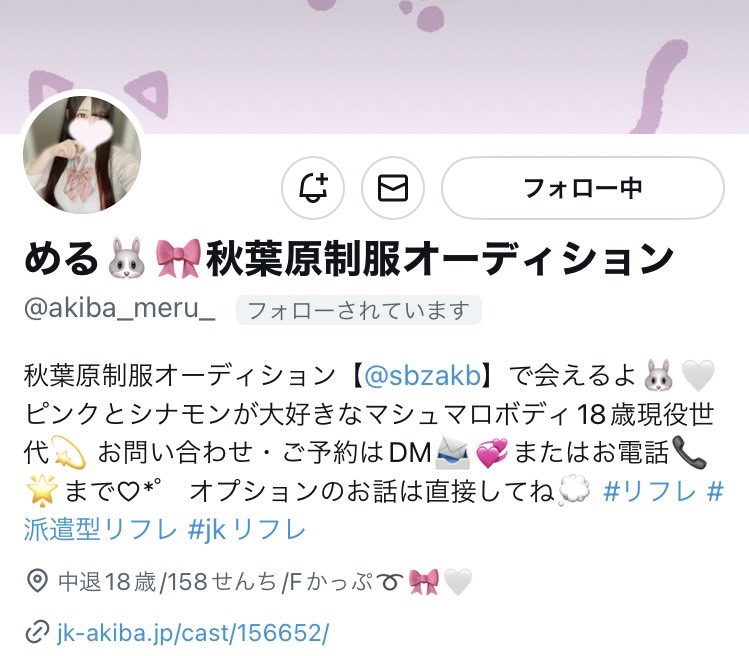Viewport: 749px width, 656px height.
Task: Open the round profile avatar photo
Action: pos(82,154)
